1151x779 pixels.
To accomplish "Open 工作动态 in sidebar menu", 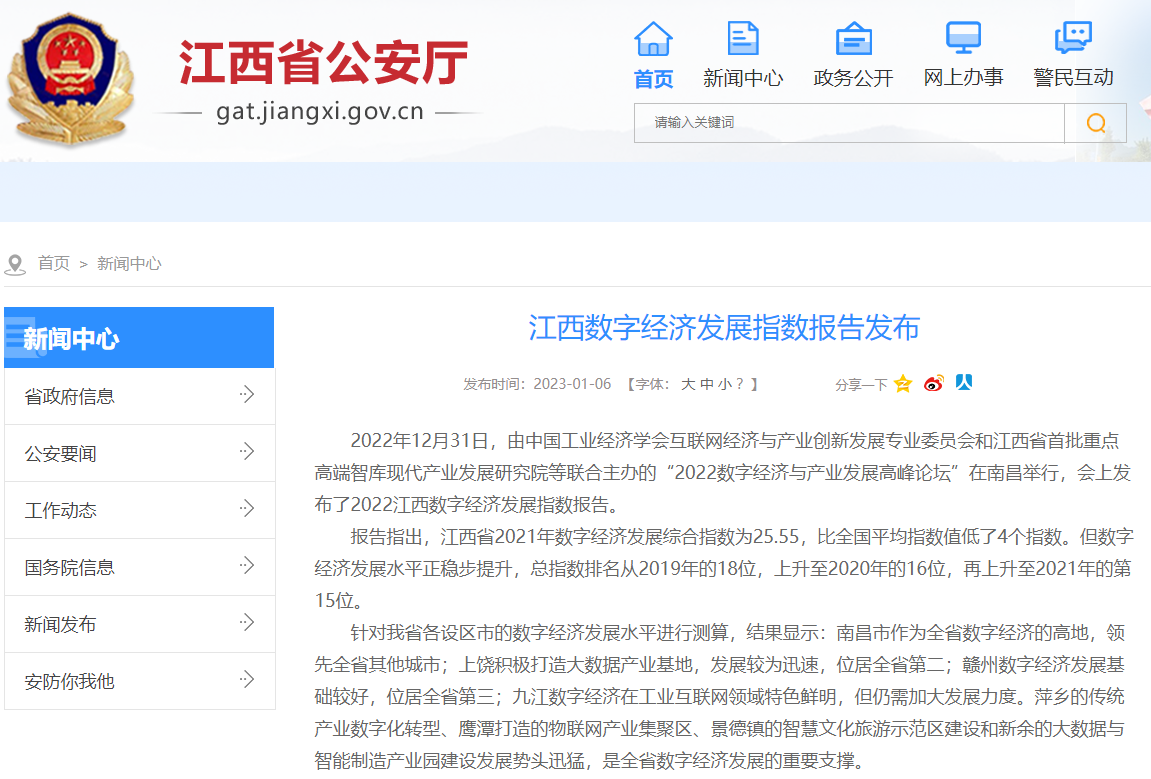I will tap(61, 510).
